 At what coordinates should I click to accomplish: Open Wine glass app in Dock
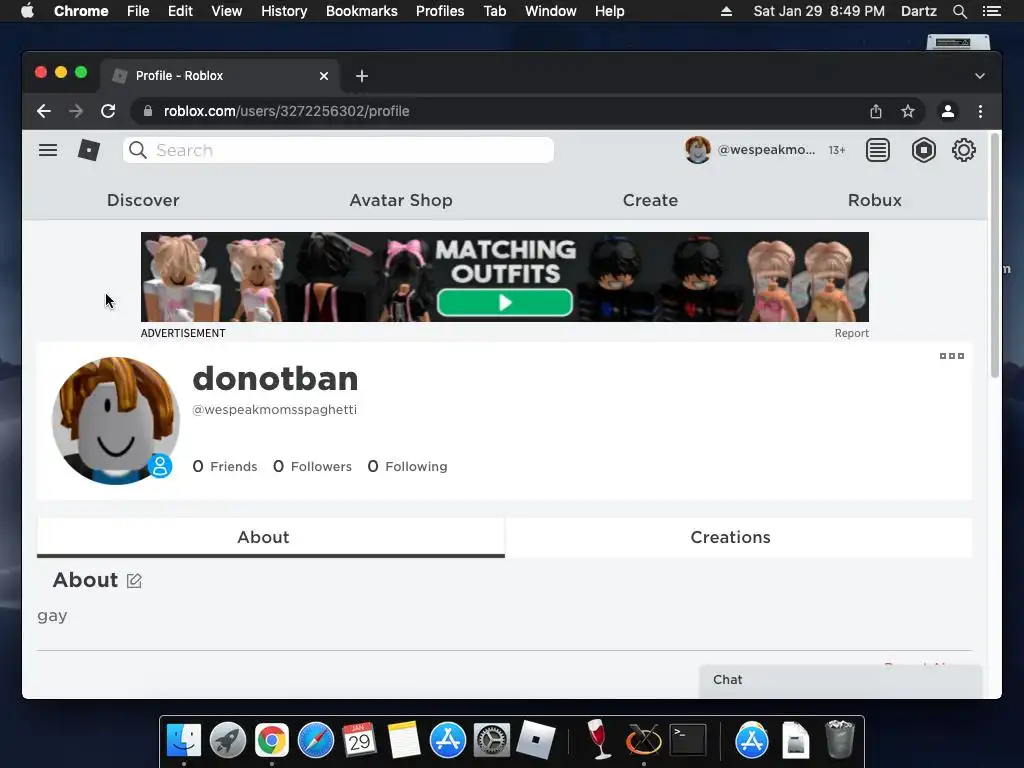point(598,739)
